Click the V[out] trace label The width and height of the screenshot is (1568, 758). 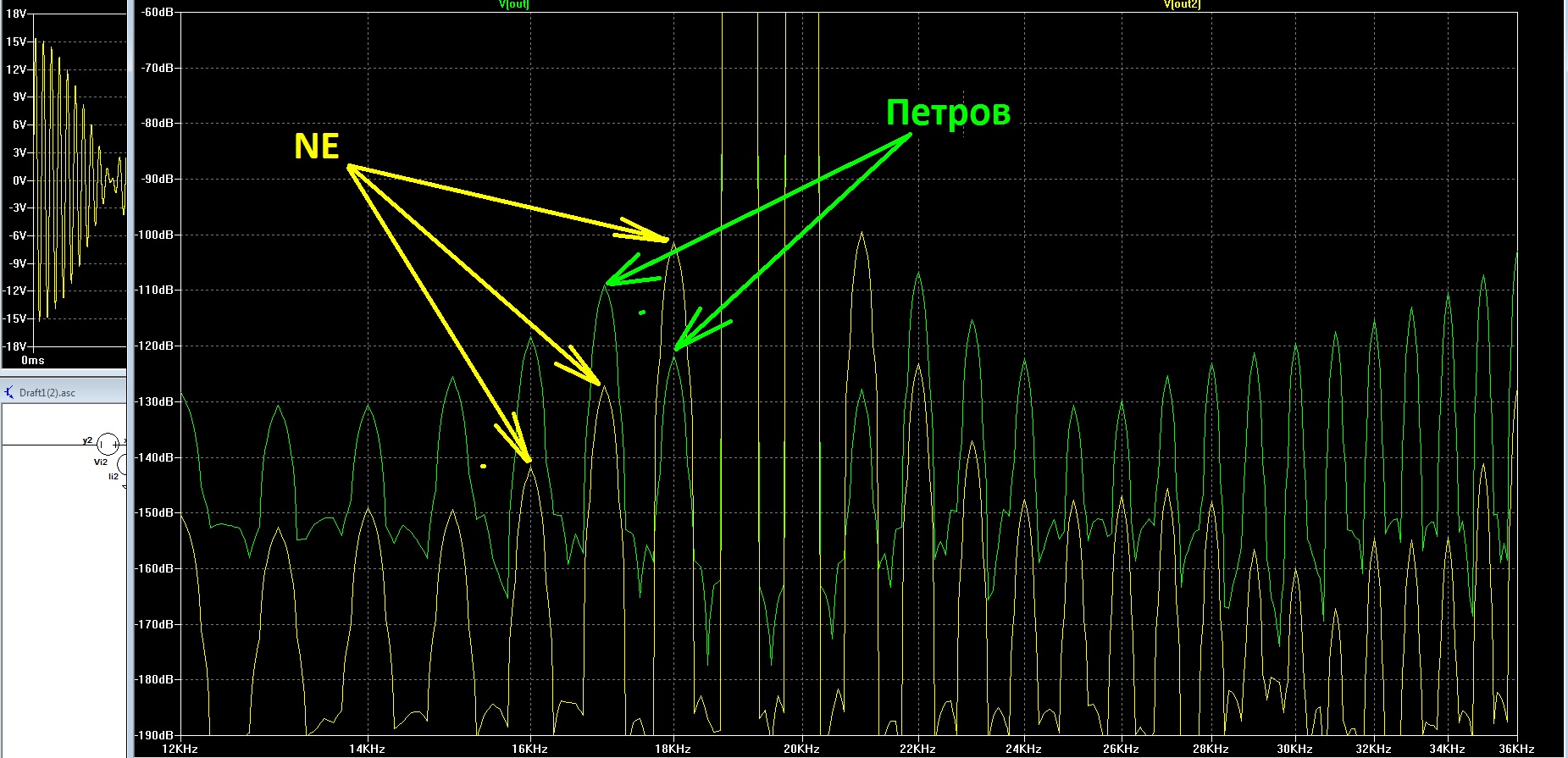pos(514,4)
